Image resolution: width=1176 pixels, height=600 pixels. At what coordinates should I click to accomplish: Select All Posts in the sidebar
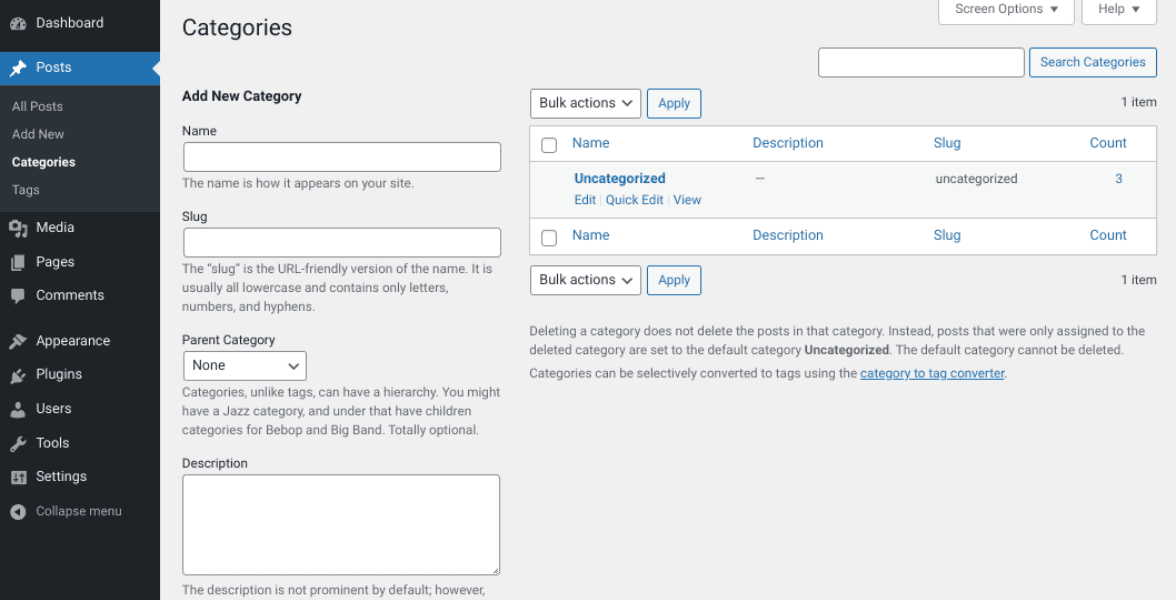37,105
